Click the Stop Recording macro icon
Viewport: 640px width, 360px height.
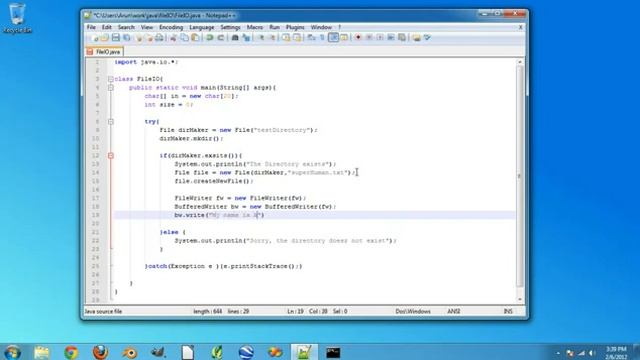369,38
